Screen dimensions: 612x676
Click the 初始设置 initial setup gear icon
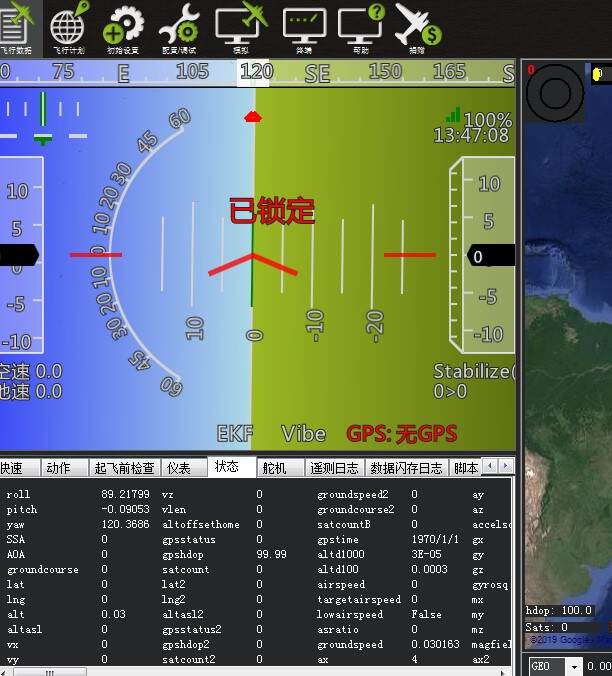[123, 27]
